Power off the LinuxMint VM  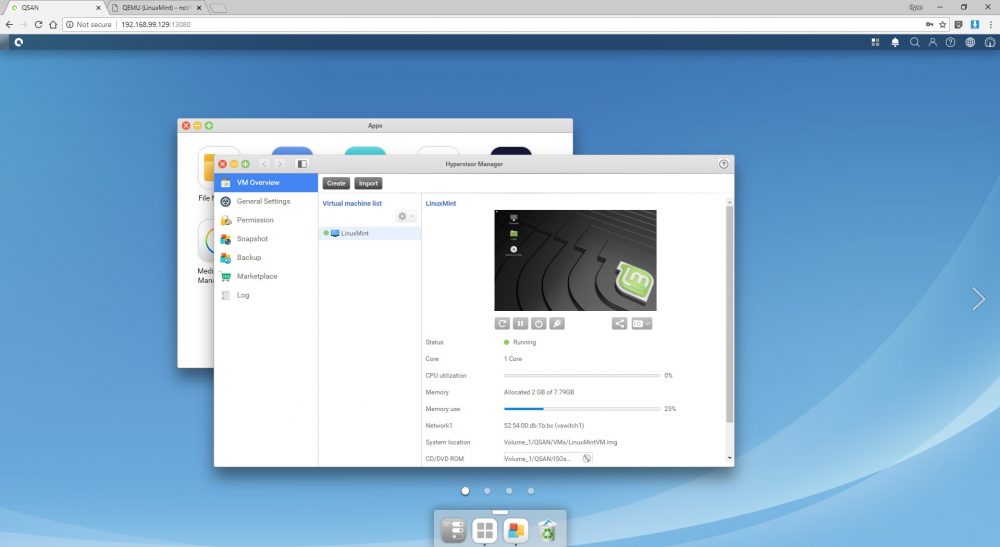(539, 324)
